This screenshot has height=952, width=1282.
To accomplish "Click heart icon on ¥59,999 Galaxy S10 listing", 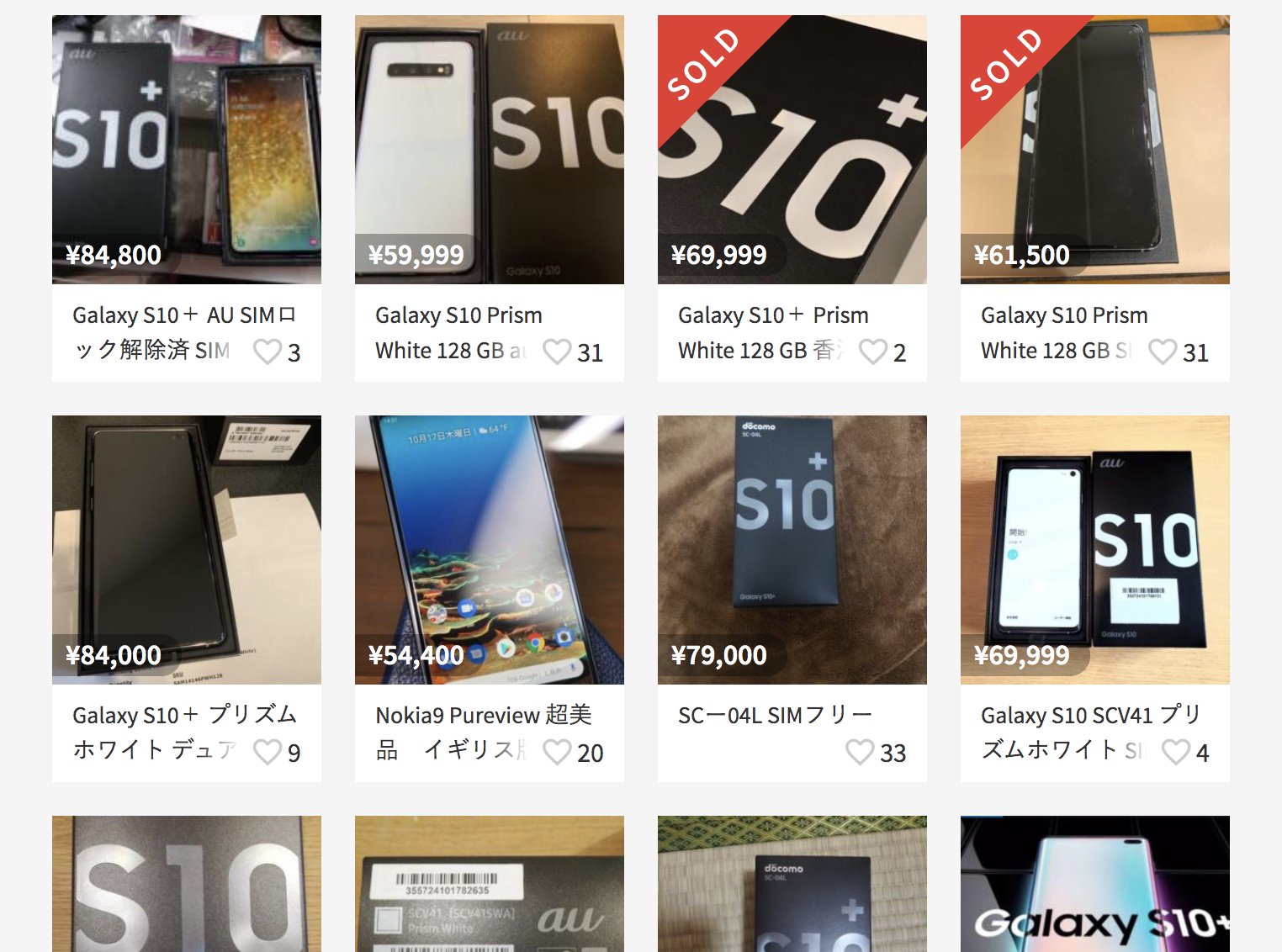I will pos(557,352).
